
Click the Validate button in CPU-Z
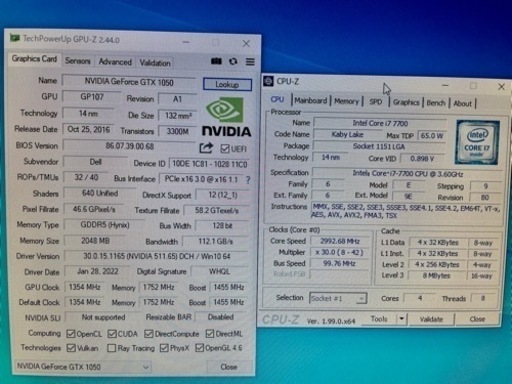(431, 319)
